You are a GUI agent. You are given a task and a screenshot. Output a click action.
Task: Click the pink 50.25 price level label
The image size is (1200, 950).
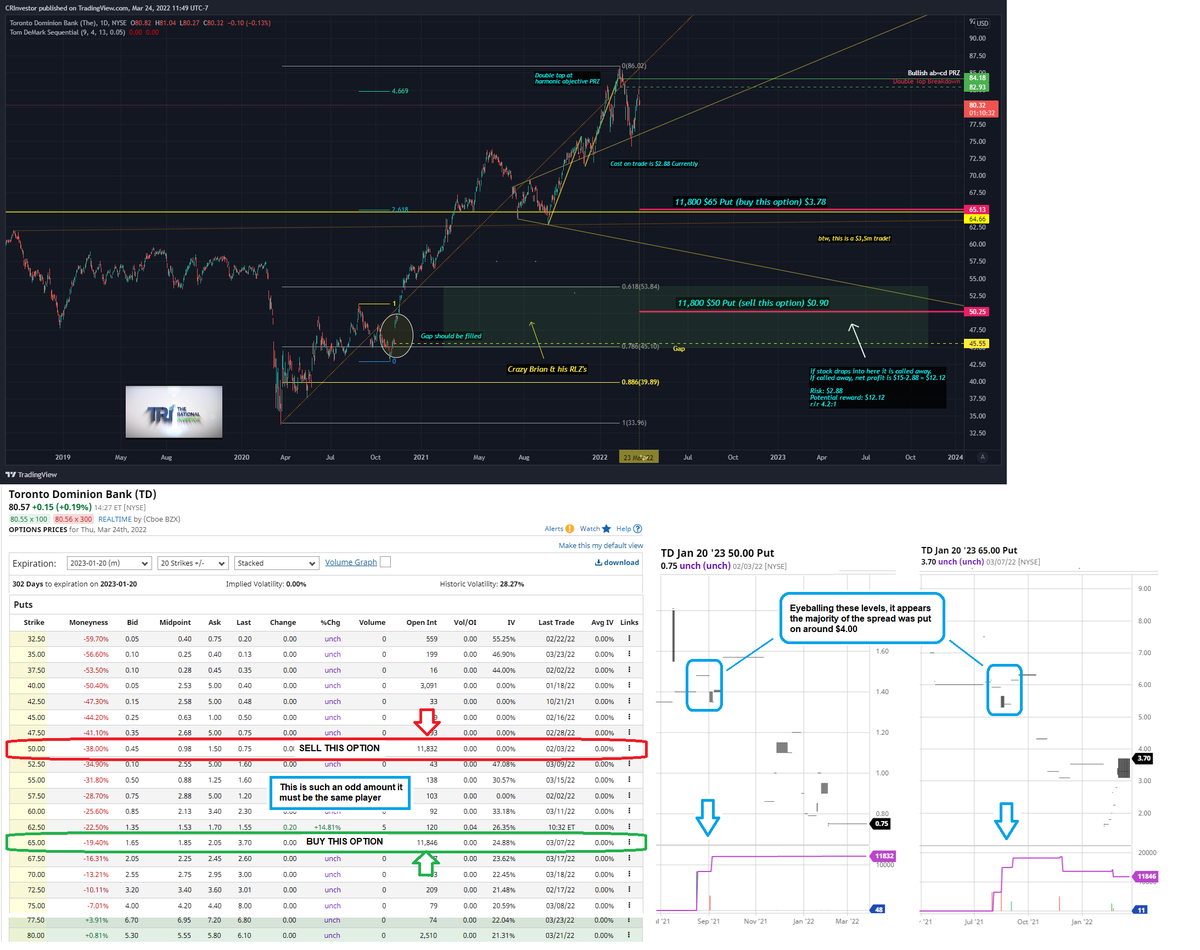pyautogui.click(x=978, y=312)
